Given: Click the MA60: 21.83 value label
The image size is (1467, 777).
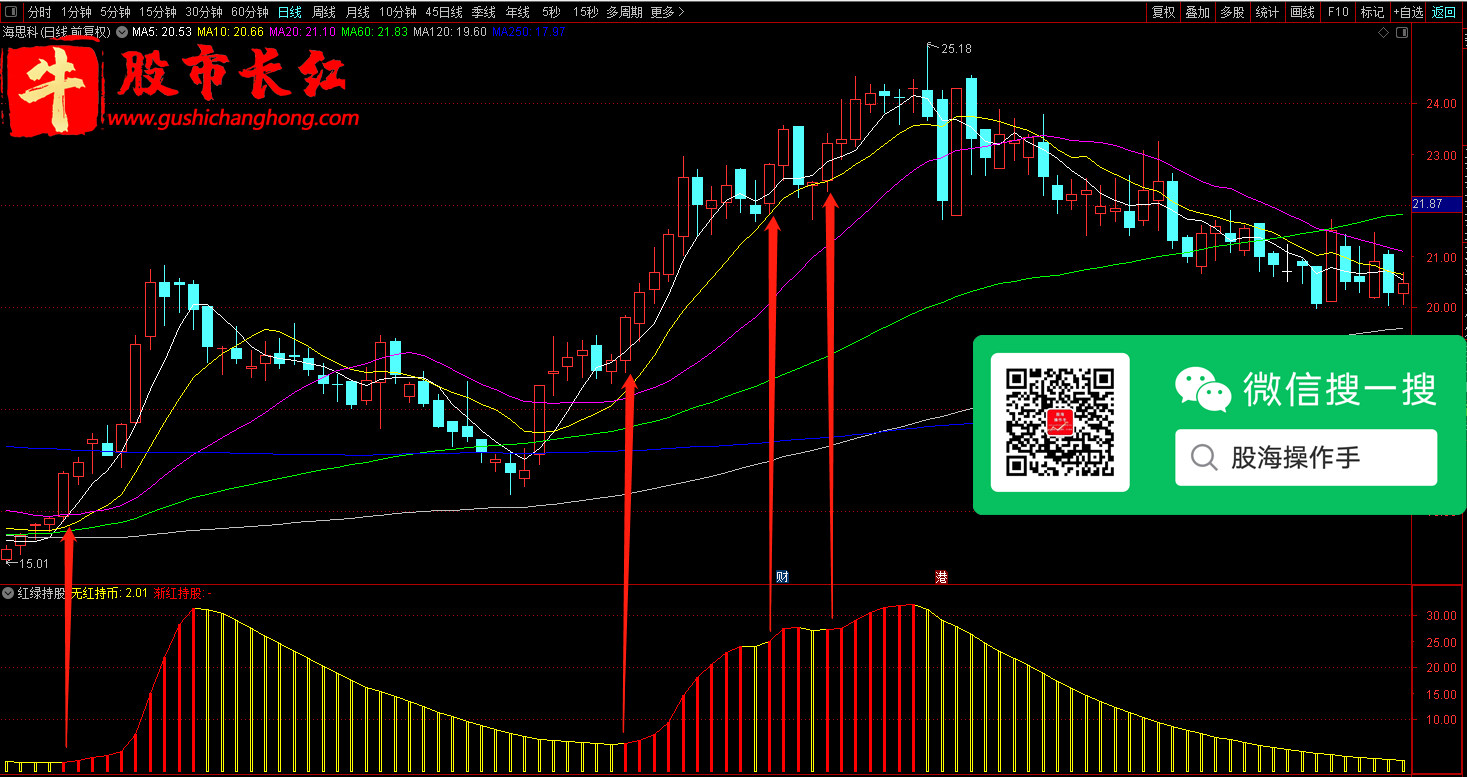Looking at the screenshot, I should [375, 32].
